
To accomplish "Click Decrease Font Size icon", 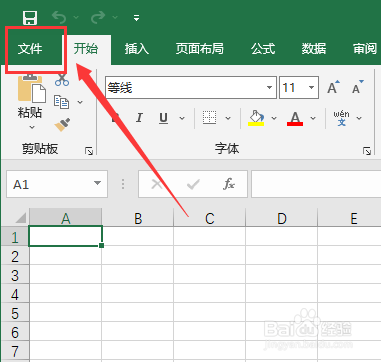I will (358, 87).
